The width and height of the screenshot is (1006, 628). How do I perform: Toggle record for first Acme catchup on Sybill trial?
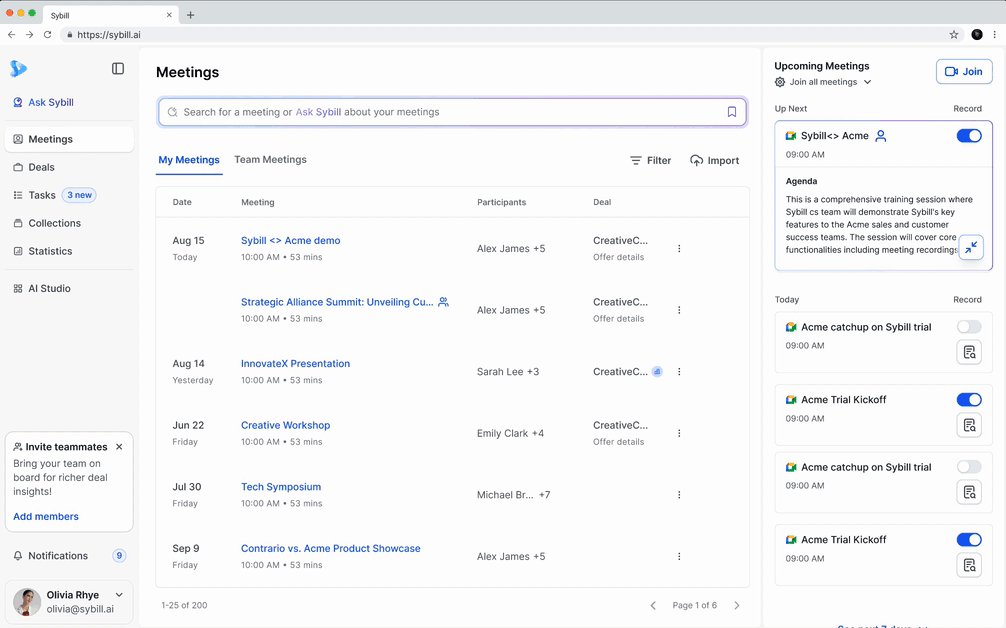coord(969,327)
